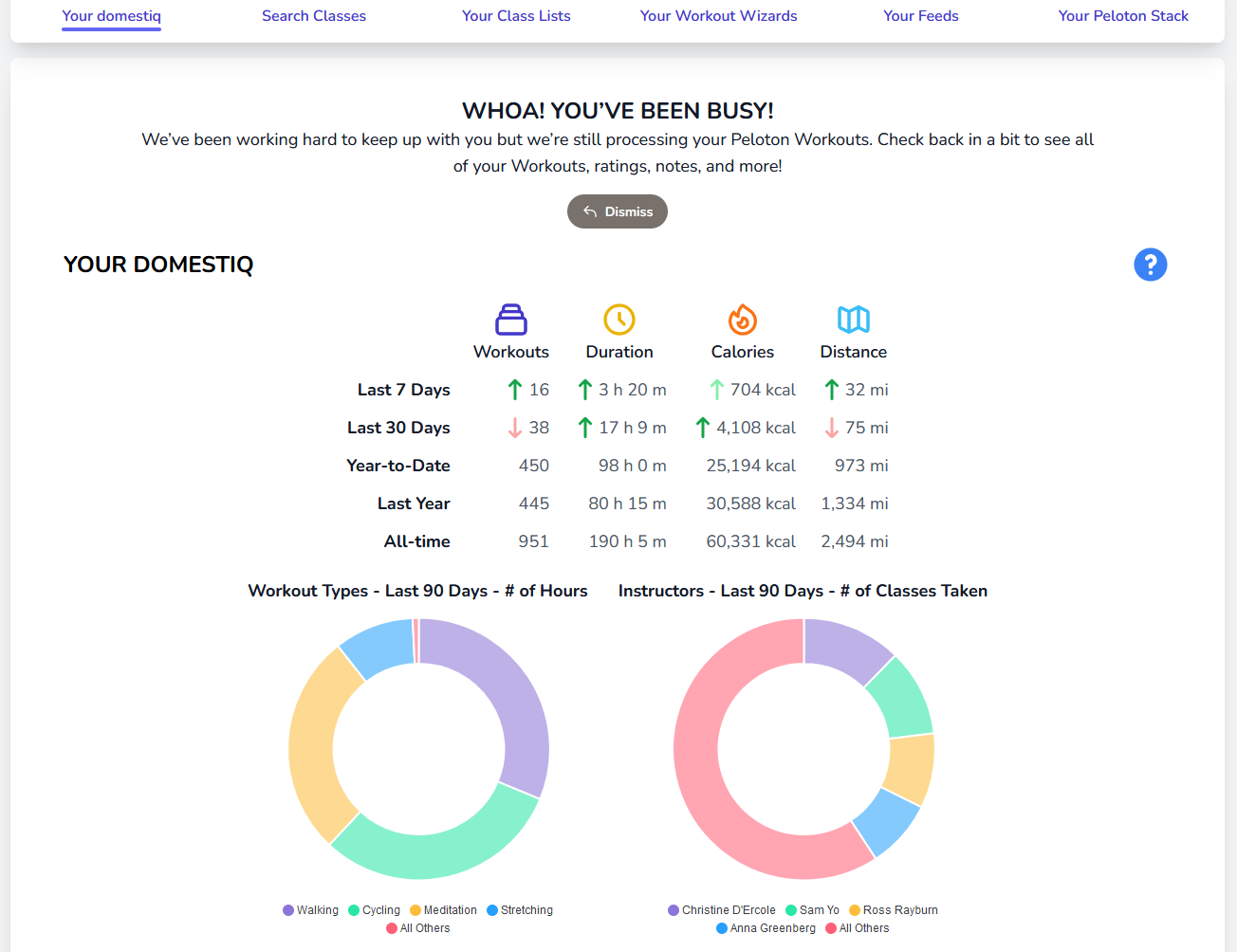This screenshot has height=952, width=1237.
Task: Click the 951 All-time workouts value
Action: [534, 541]
